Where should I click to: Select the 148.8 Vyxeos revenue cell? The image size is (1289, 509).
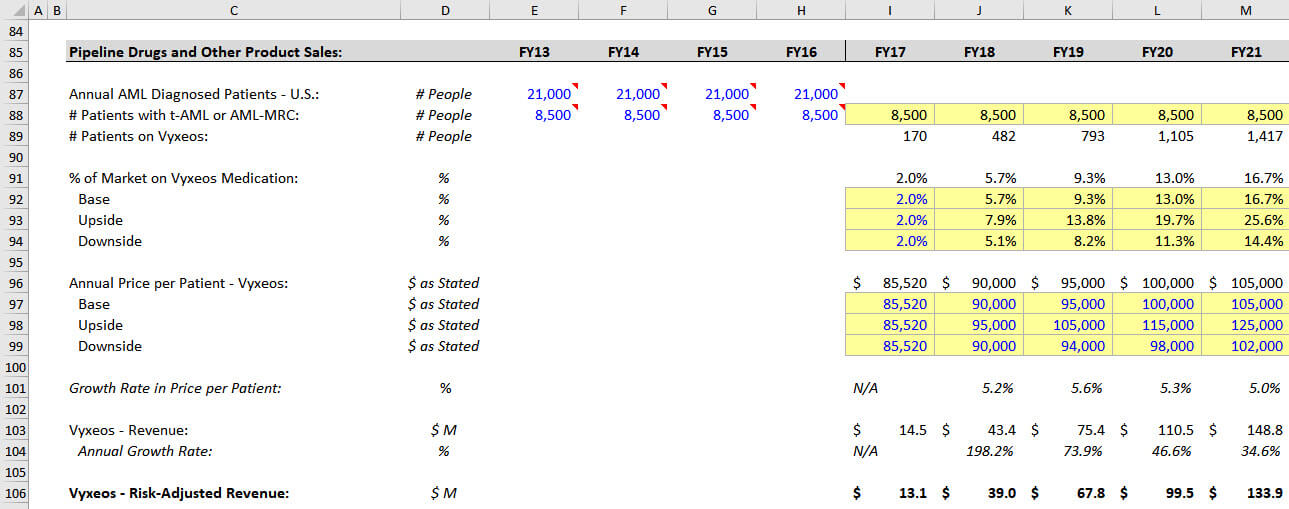(1243, 430)
